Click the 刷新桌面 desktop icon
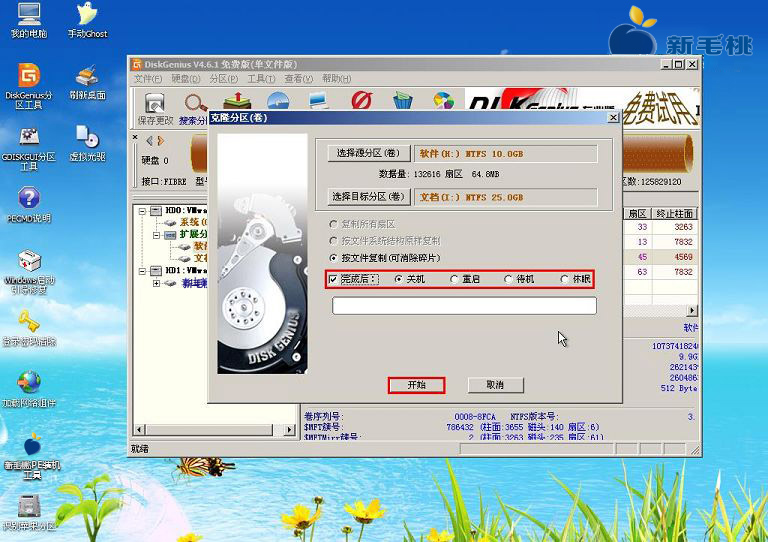 click(x=87, y=82)
